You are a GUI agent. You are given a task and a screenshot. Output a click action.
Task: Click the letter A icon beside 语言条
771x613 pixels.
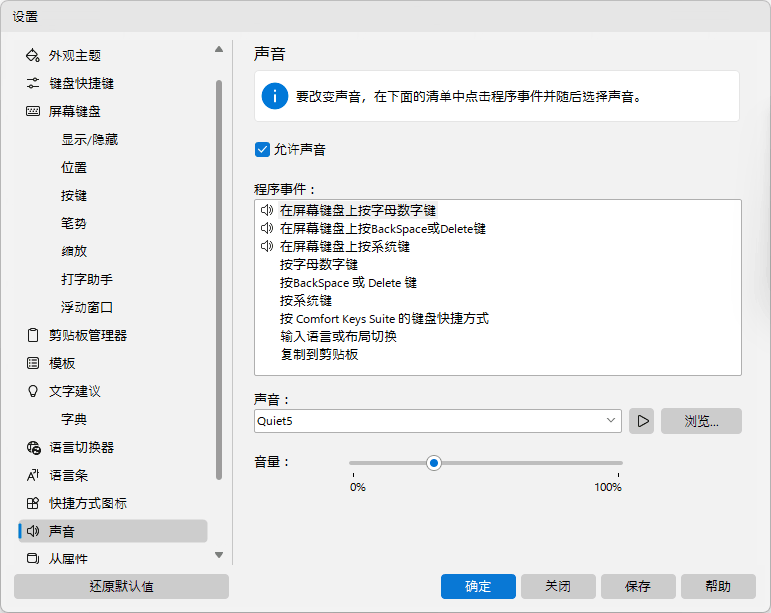(x=32, y=475)
